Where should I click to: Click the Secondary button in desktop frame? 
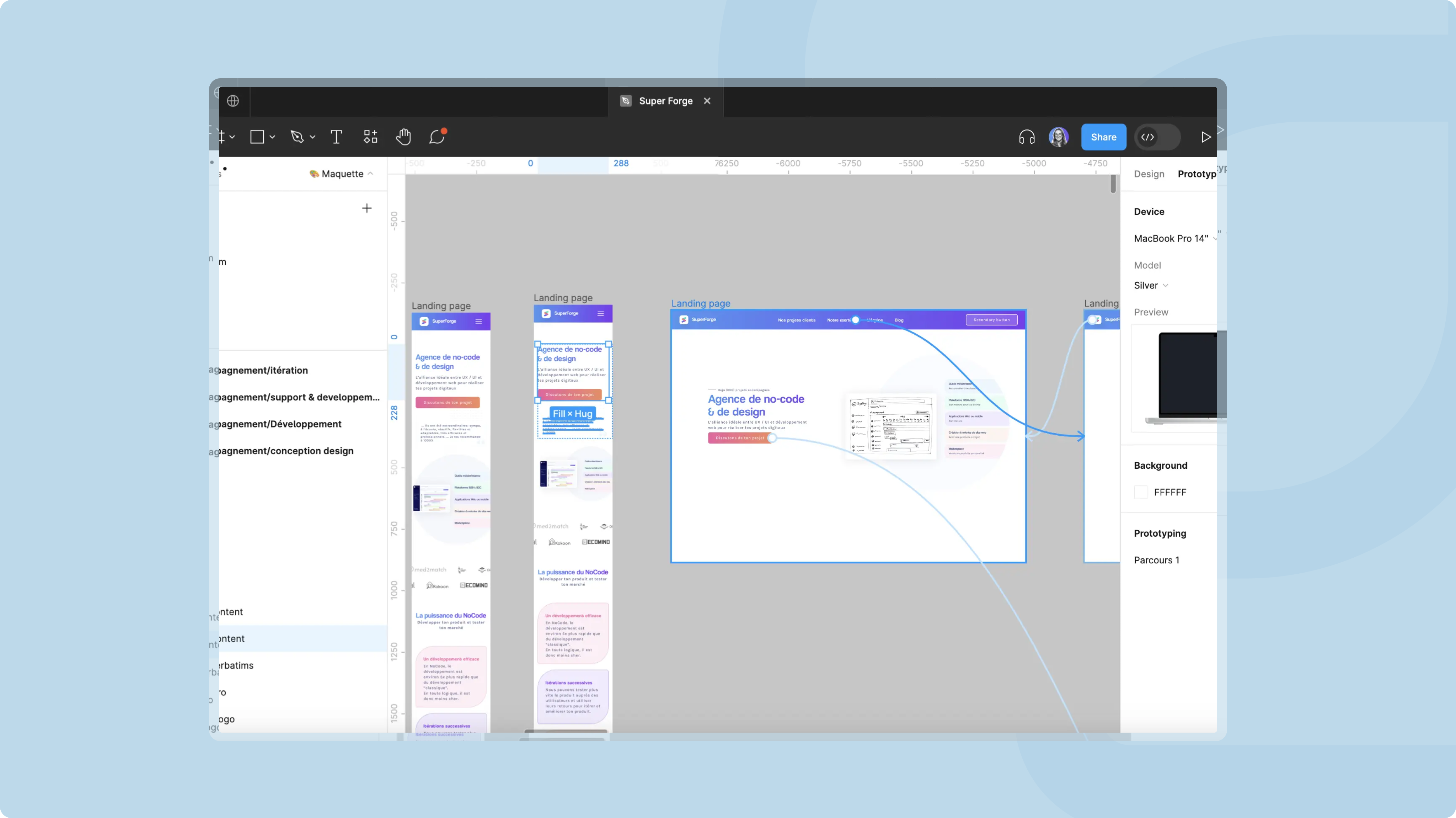pyautogui.click(x=991, y=320)
